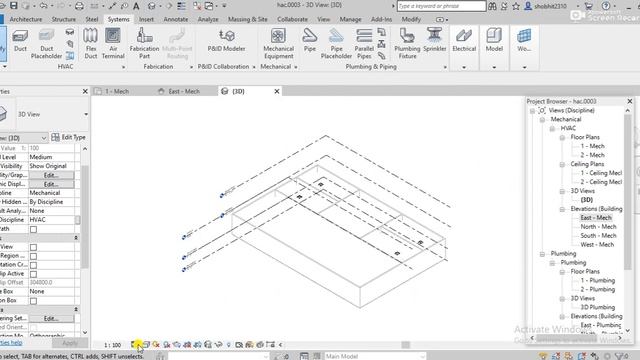640x360 pixels.
Task: Open the 1 : 100 view scale control
Action: (x=112, y=345)
